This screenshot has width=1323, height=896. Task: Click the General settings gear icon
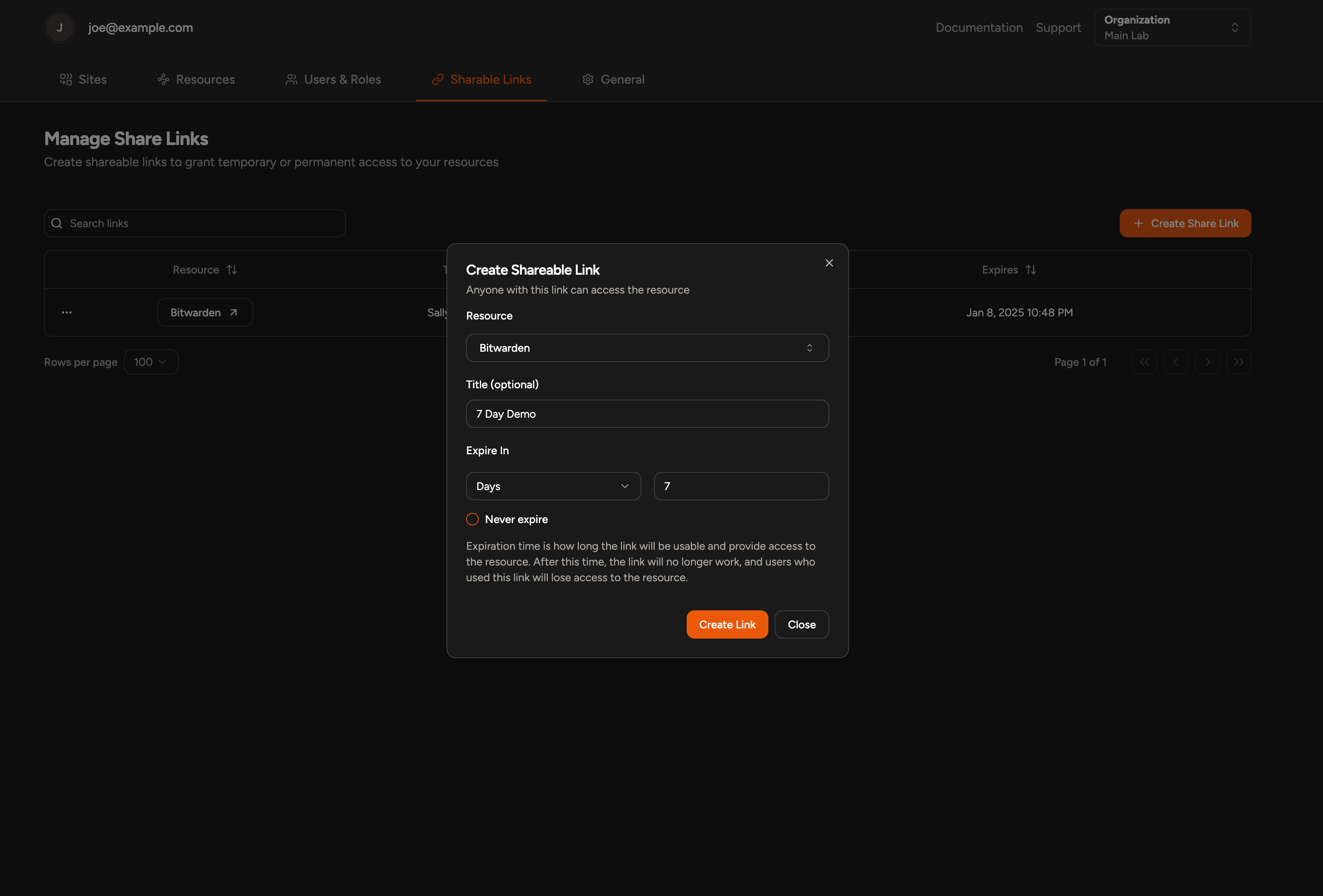click(x=588, y=79)
